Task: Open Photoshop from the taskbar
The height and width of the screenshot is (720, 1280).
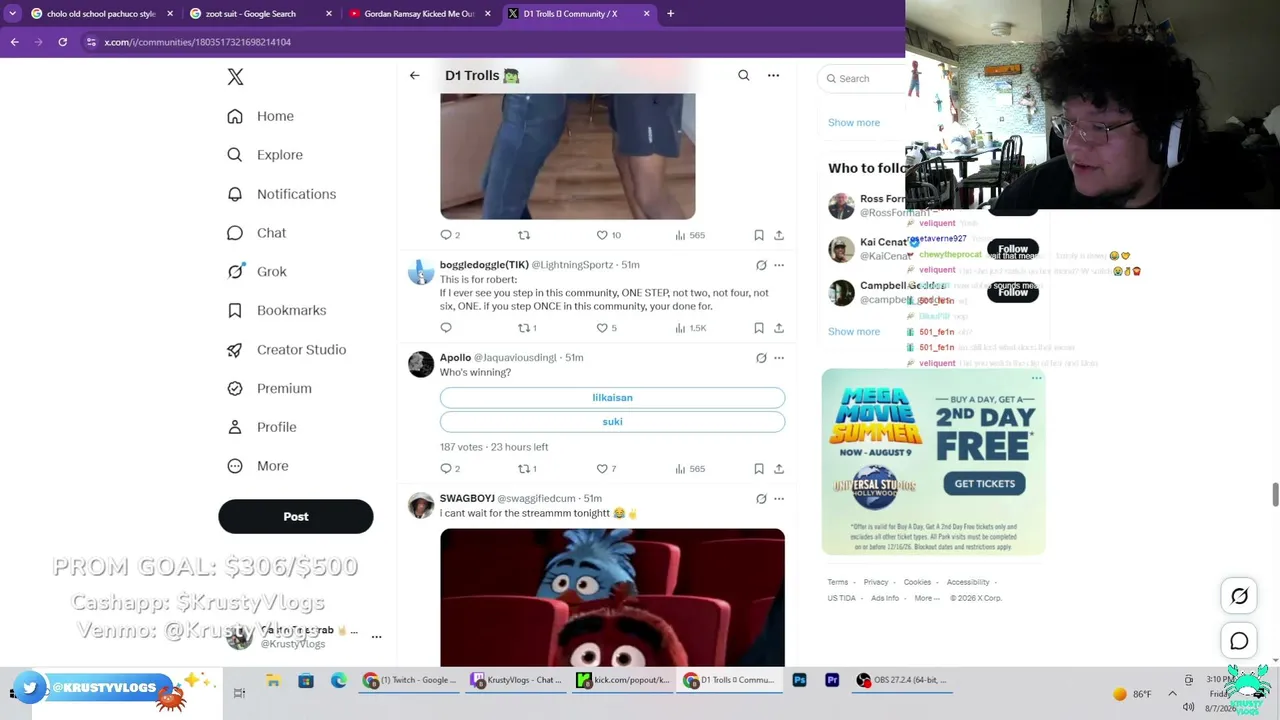Action: tap(799, 680)
